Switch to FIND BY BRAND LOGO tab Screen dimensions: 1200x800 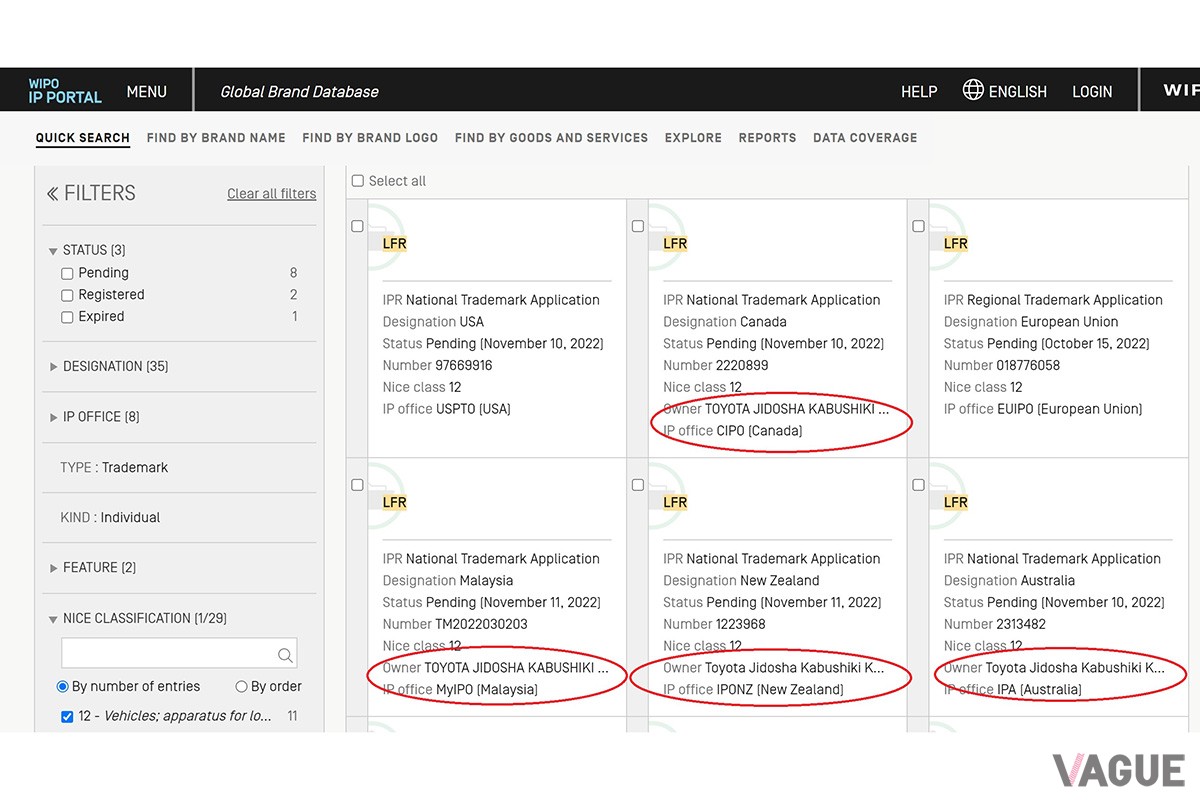[x=370, y=138]
